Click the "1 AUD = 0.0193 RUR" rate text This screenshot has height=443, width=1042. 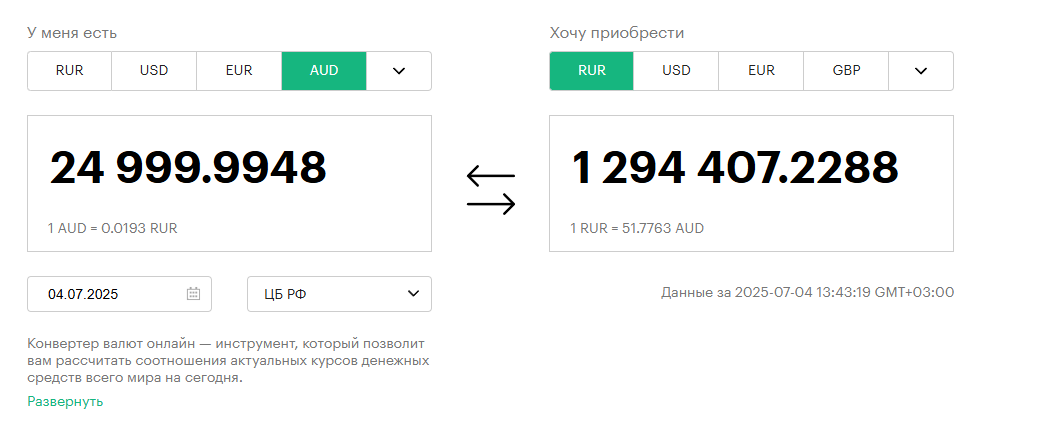[112, 228]
